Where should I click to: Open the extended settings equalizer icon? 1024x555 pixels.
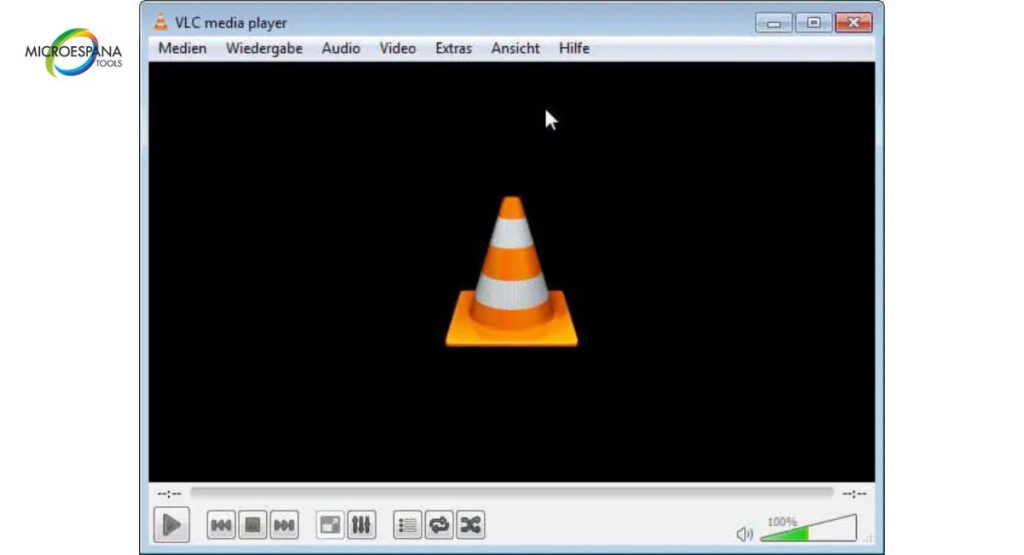(x=361, y=524)
